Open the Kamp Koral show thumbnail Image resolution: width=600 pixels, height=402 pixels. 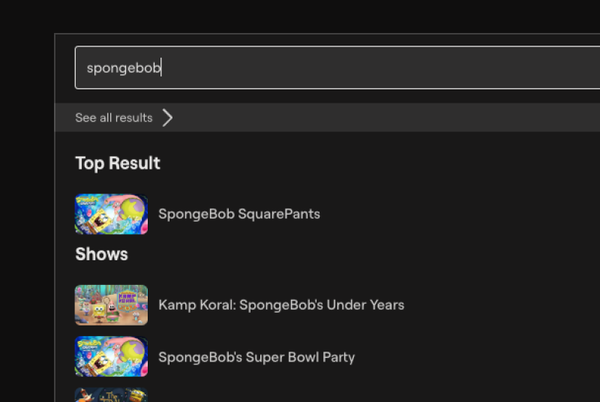coord(111,305)
